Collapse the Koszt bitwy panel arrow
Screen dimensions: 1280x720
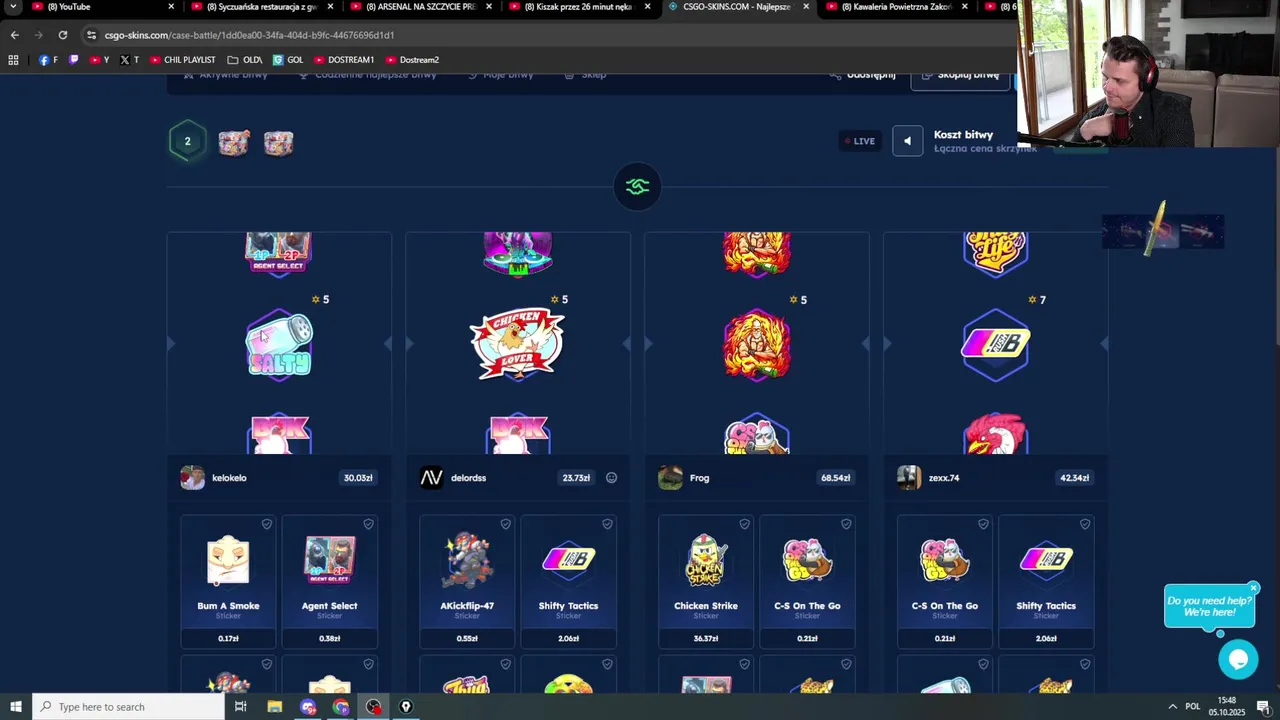[x=907, y=141]
